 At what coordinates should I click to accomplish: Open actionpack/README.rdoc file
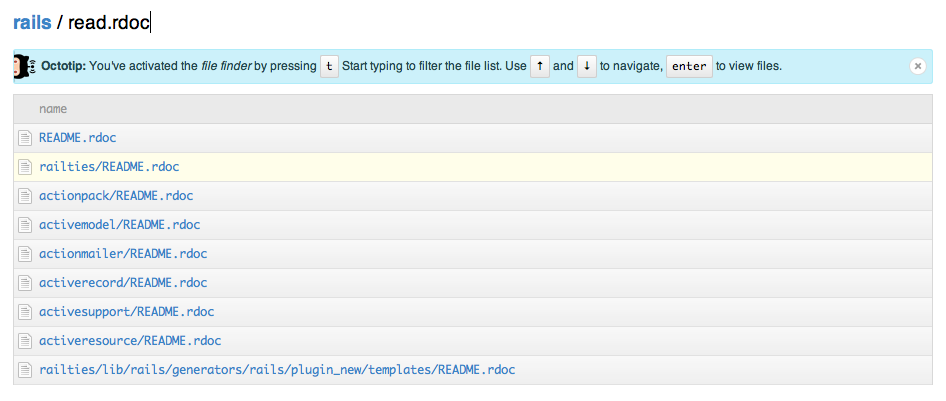(x=116, y=196)
